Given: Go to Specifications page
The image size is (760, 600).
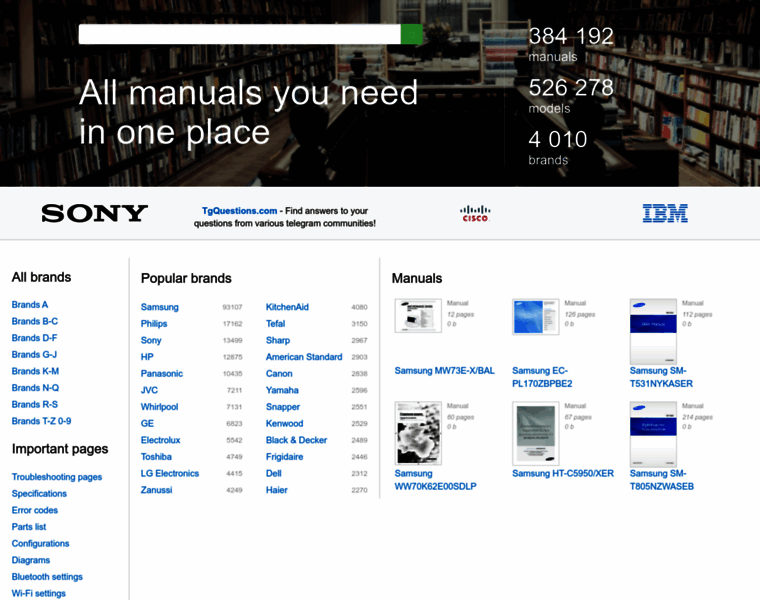Looking at the screenshot, I should pos(39,493).
